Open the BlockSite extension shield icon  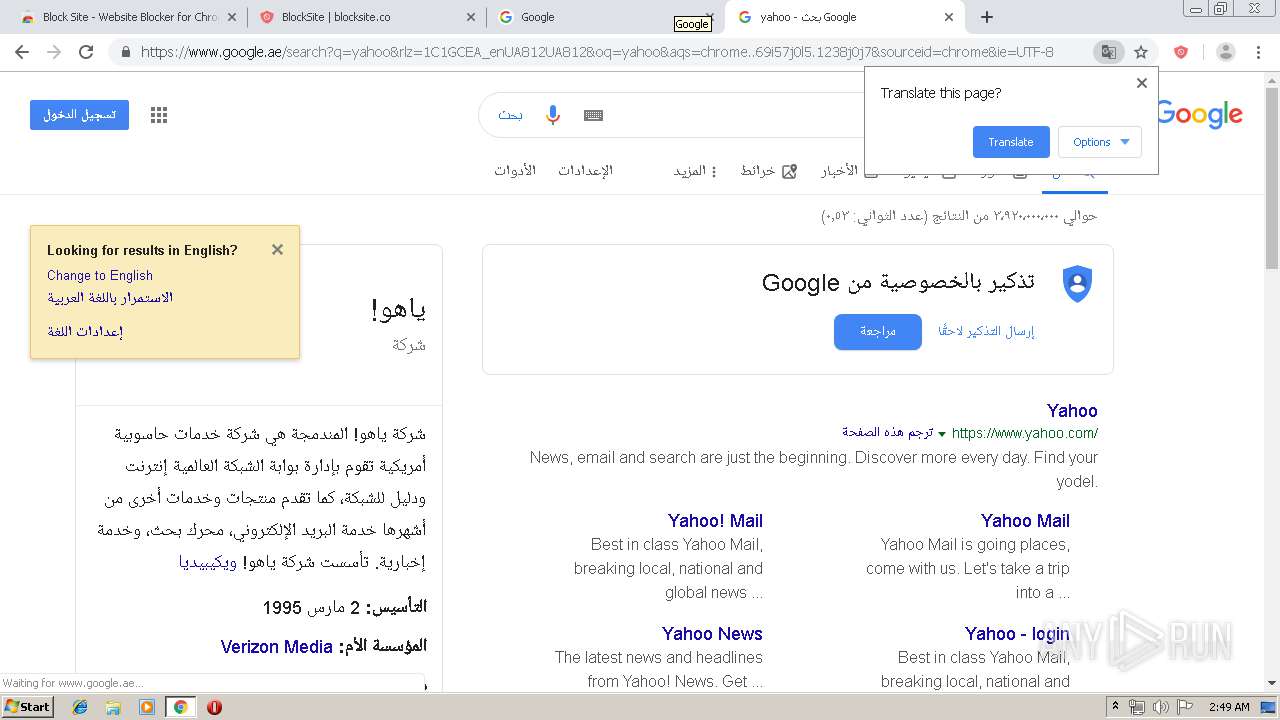click(x=1181, y=52)
